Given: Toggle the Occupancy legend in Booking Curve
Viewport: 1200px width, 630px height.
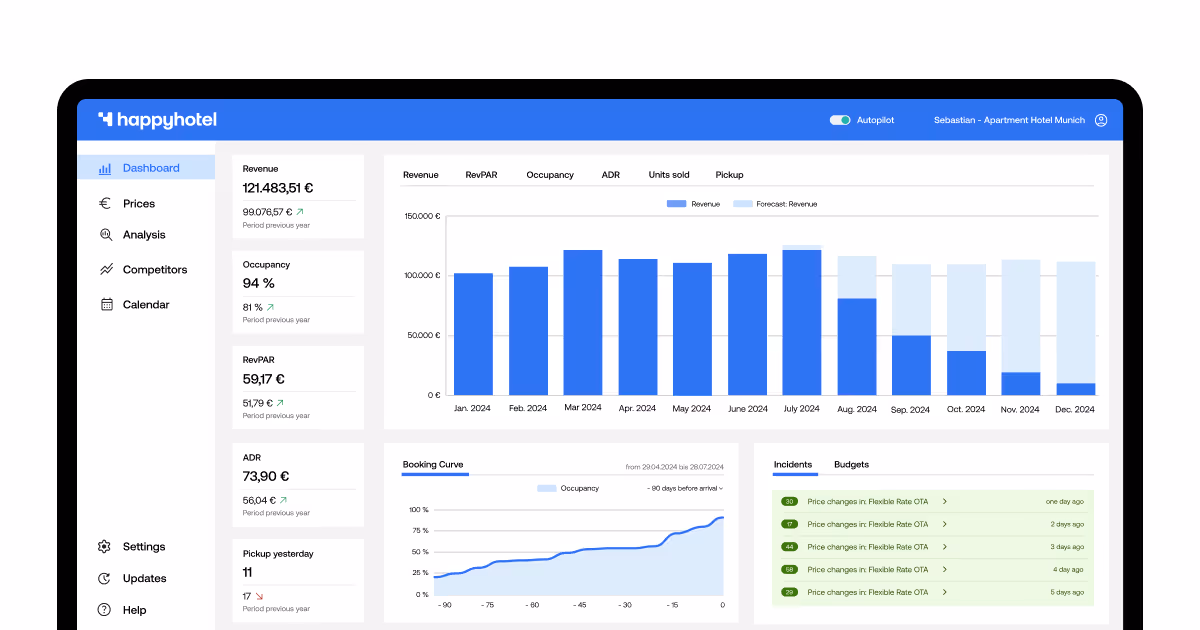Looking at the screenshot, I should pos(568,488).
